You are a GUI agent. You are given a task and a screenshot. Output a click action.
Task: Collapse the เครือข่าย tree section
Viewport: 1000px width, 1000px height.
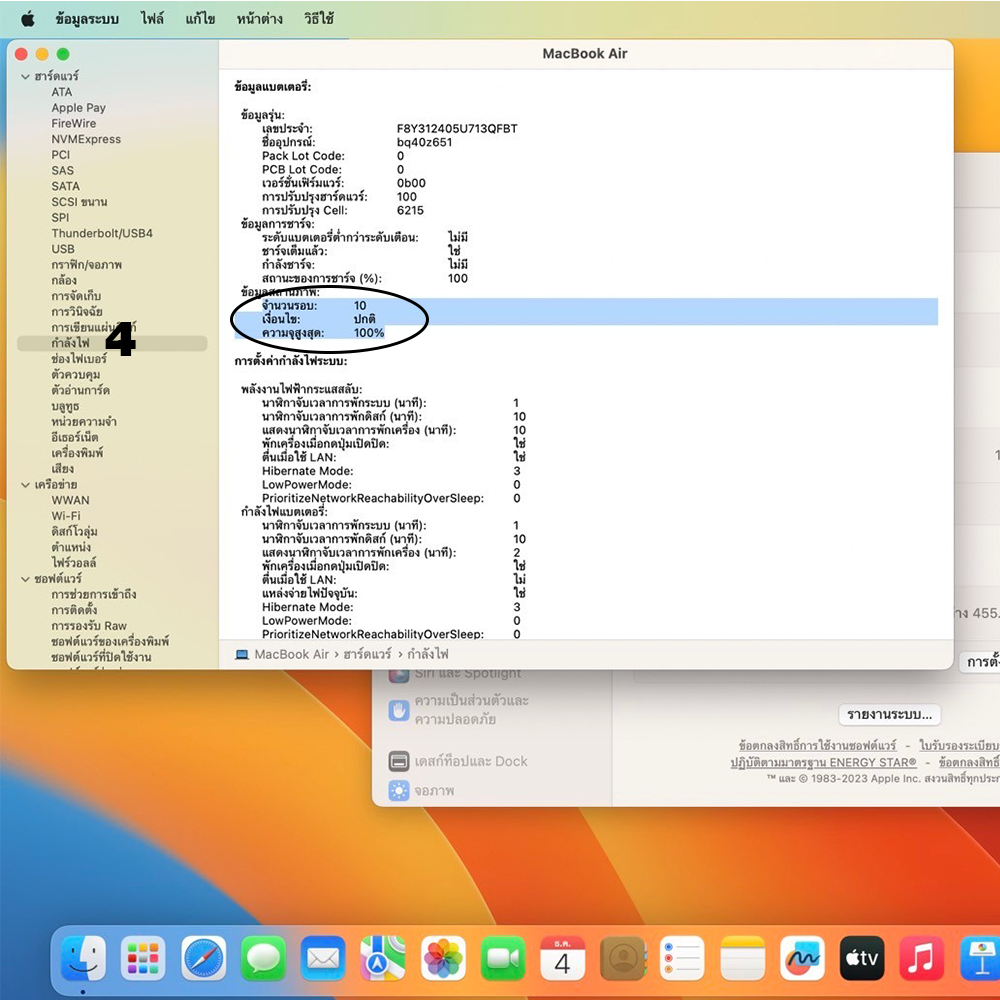25,485
